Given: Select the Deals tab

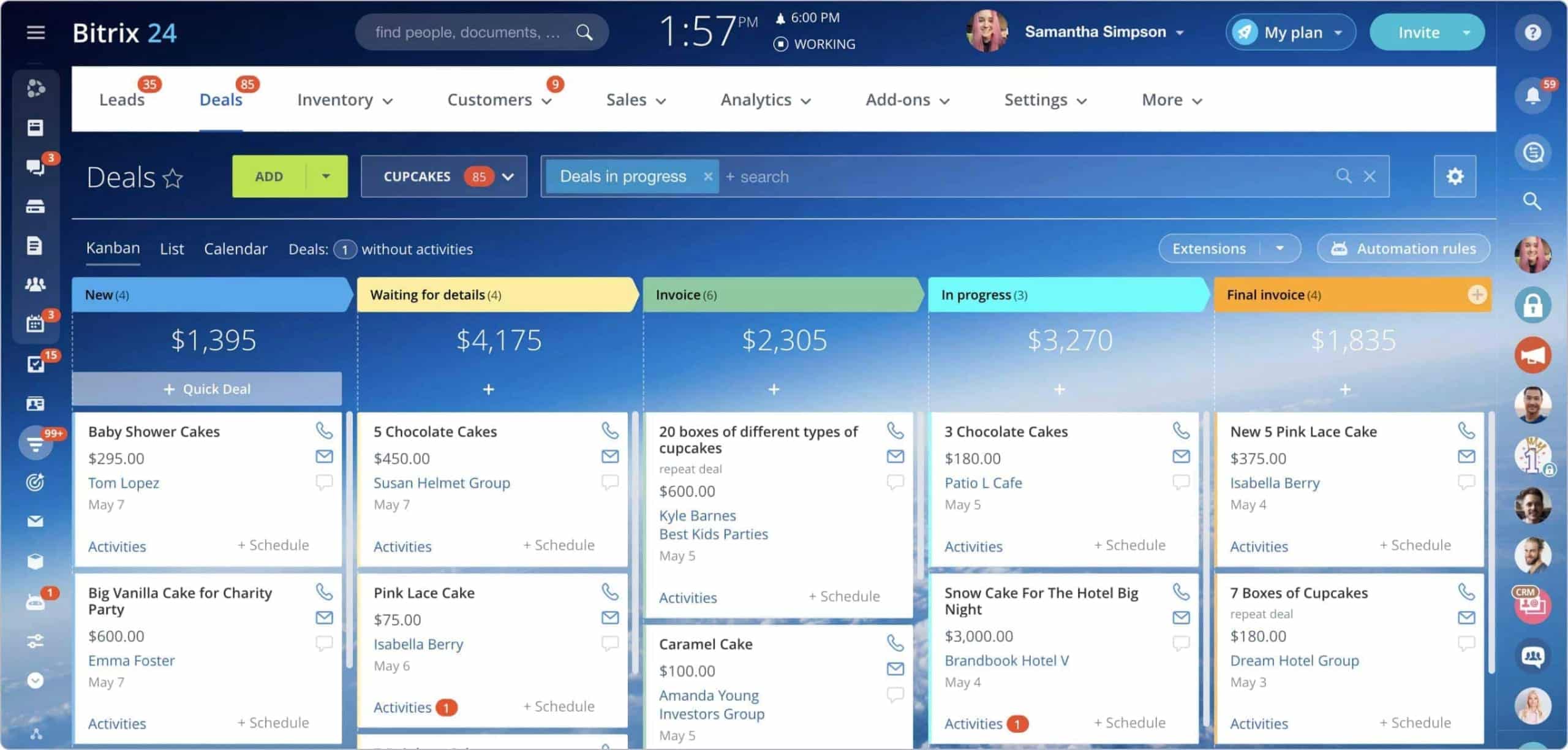Looking at the screenshot, I should [221, 100].
